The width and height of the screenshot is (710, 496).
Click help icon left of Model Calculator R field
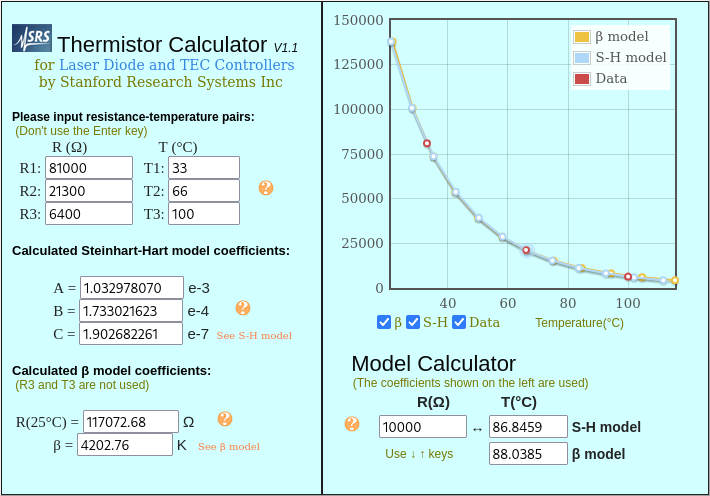coord(352,424)
